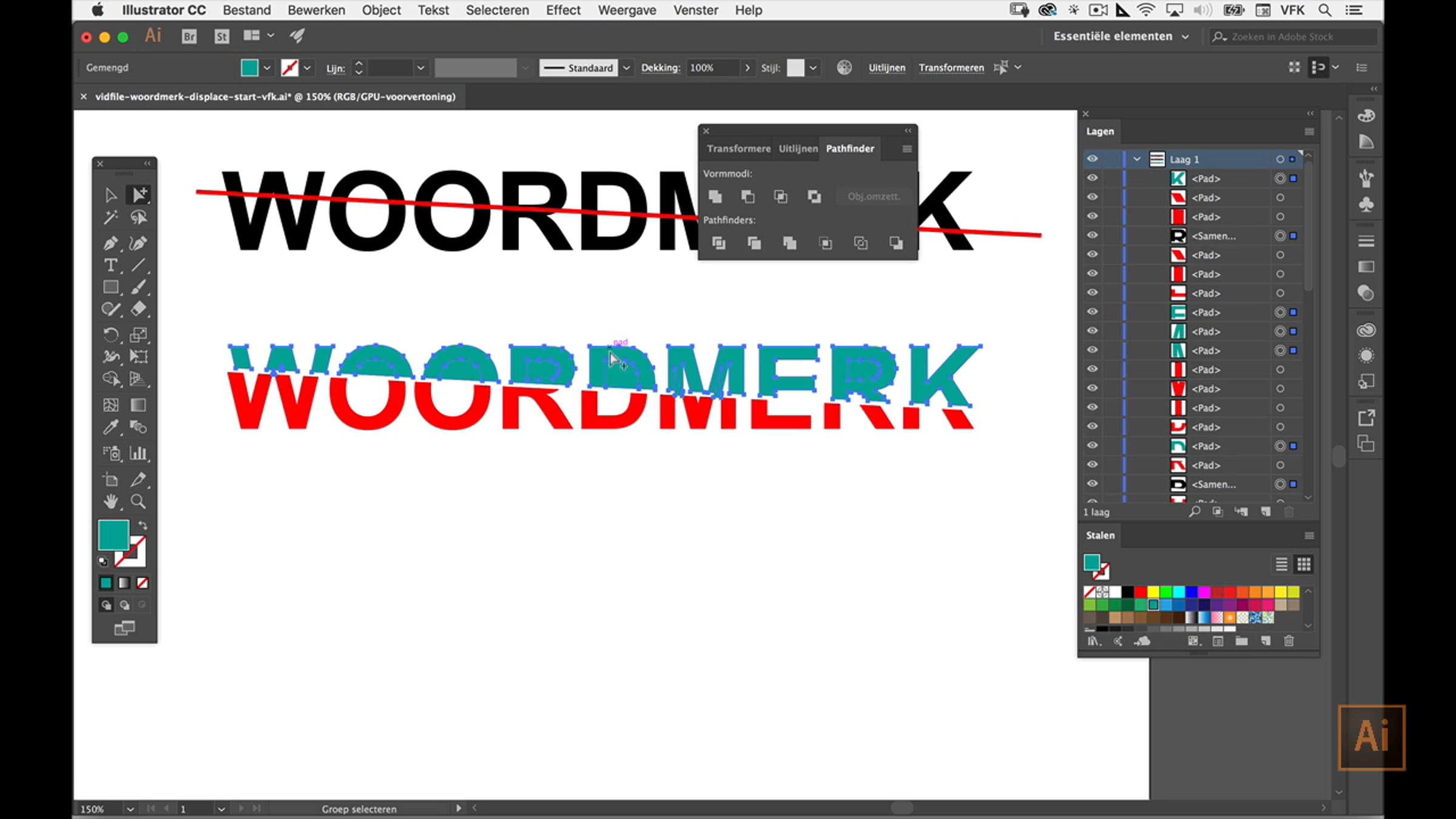Click the Rotate tool

(x=110, y=334)
